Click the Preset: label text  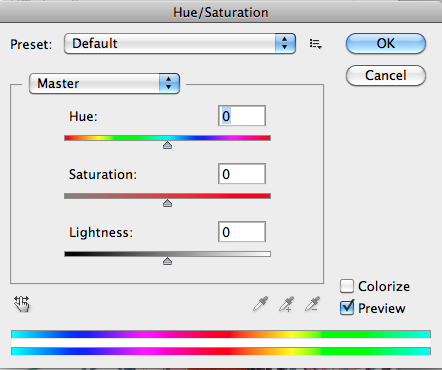click(31, 44)
